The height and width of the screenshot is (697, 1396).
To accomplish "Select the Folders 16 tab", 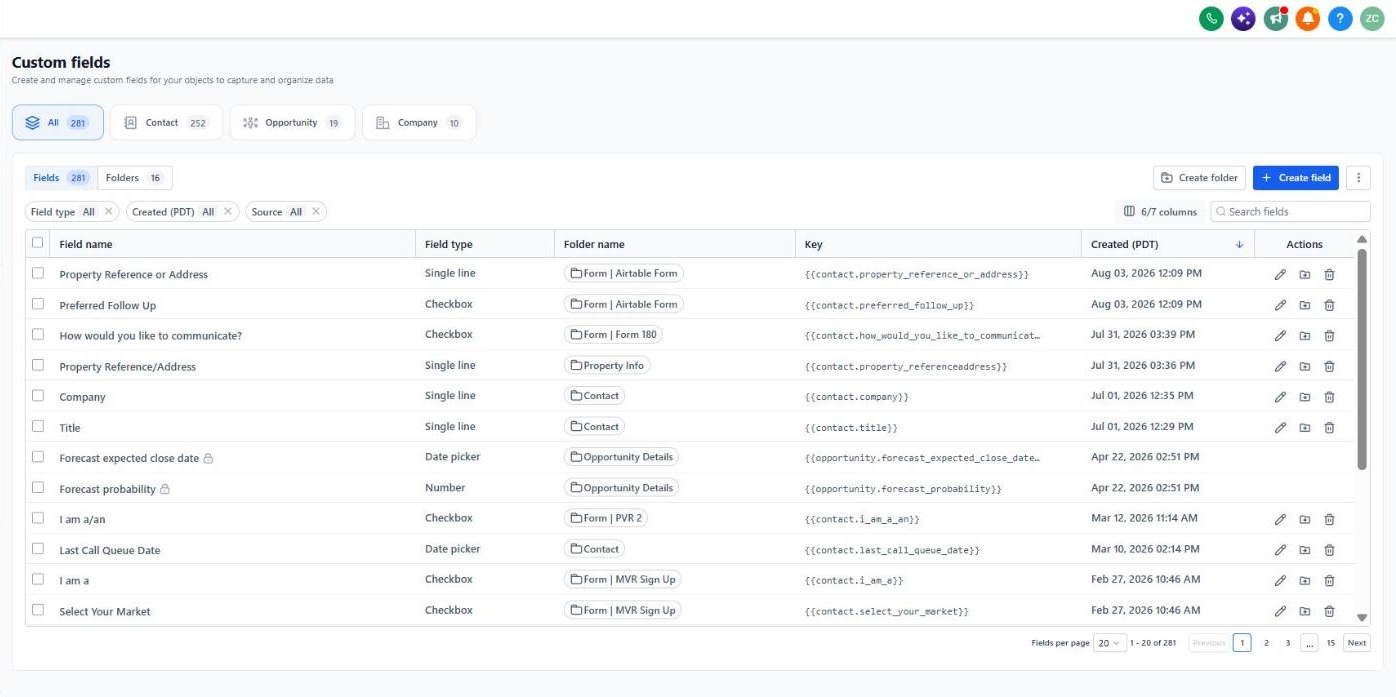I will tap(135, 178).
